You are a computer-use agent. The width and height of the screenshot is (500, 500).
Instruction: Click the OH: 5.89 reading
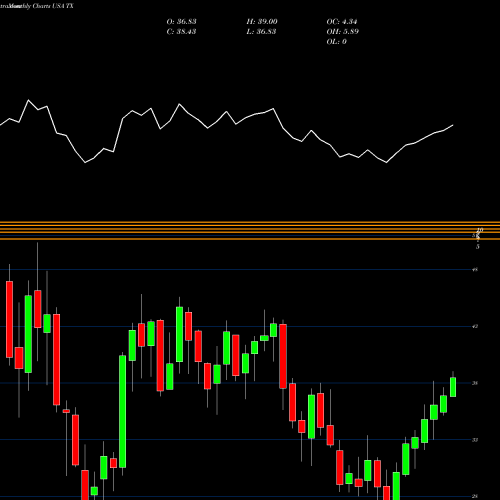[343, 32]
